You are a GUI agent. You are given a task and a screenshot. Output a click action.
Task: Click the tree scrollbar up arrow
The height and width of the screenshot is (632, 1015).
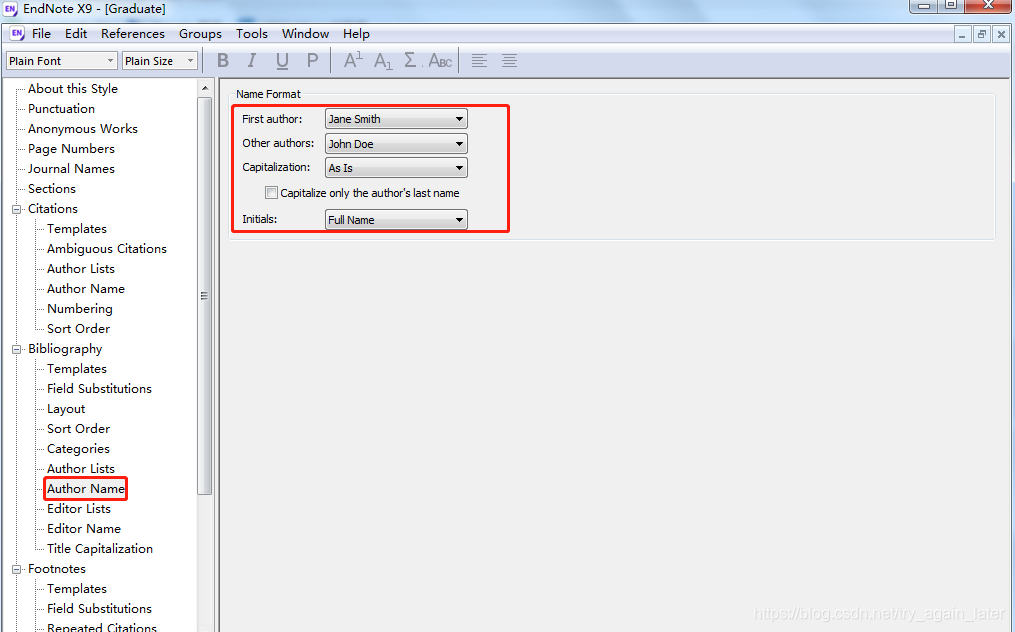205,88
